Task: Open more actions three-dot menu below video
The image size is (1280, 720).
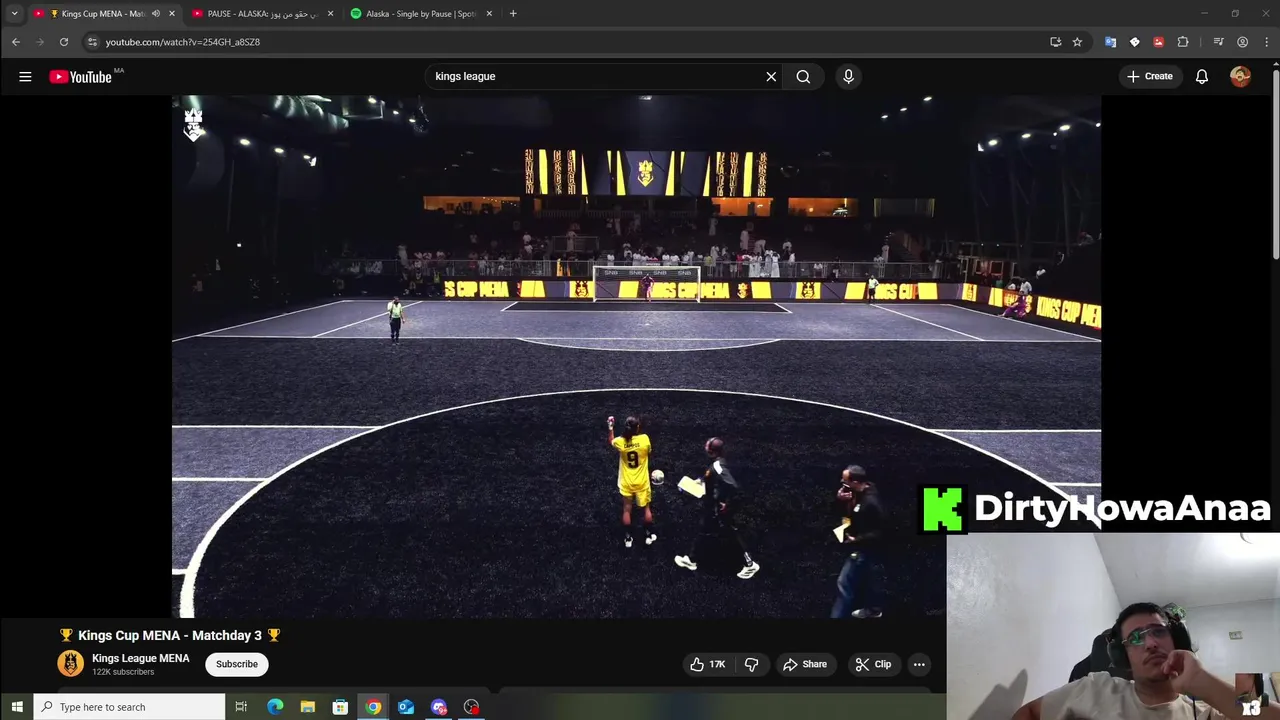Action: 919,664
